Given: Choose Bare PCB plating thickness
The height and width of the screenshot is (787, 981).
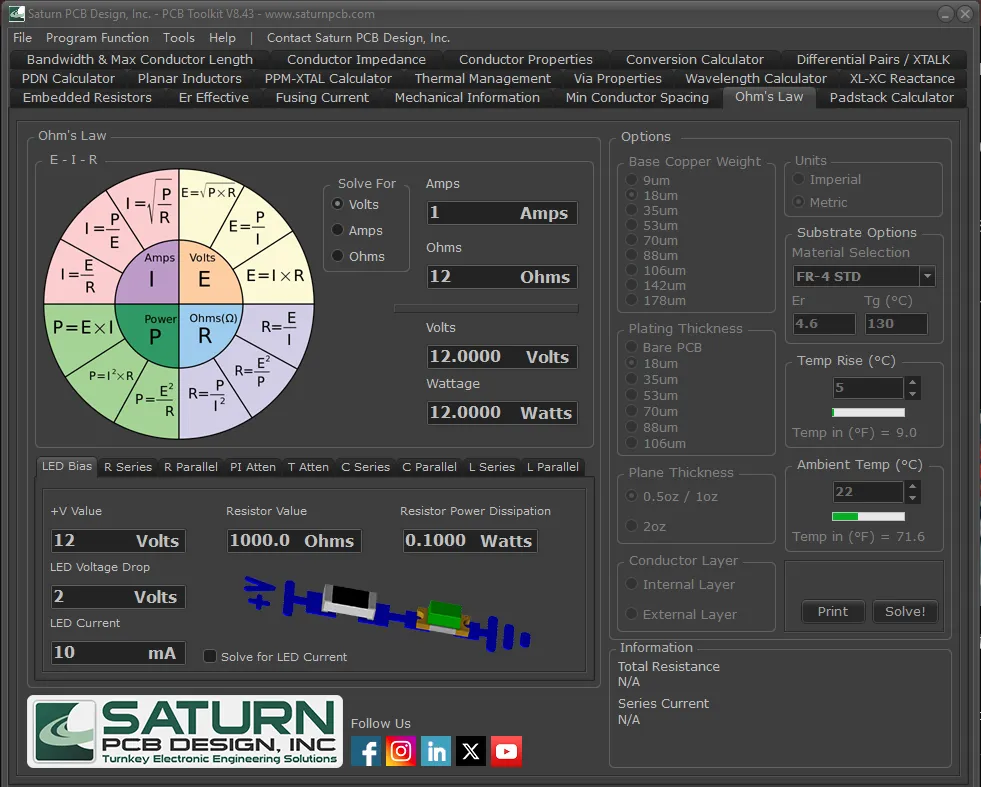Looking at the screenshot, I should point(664,347).
